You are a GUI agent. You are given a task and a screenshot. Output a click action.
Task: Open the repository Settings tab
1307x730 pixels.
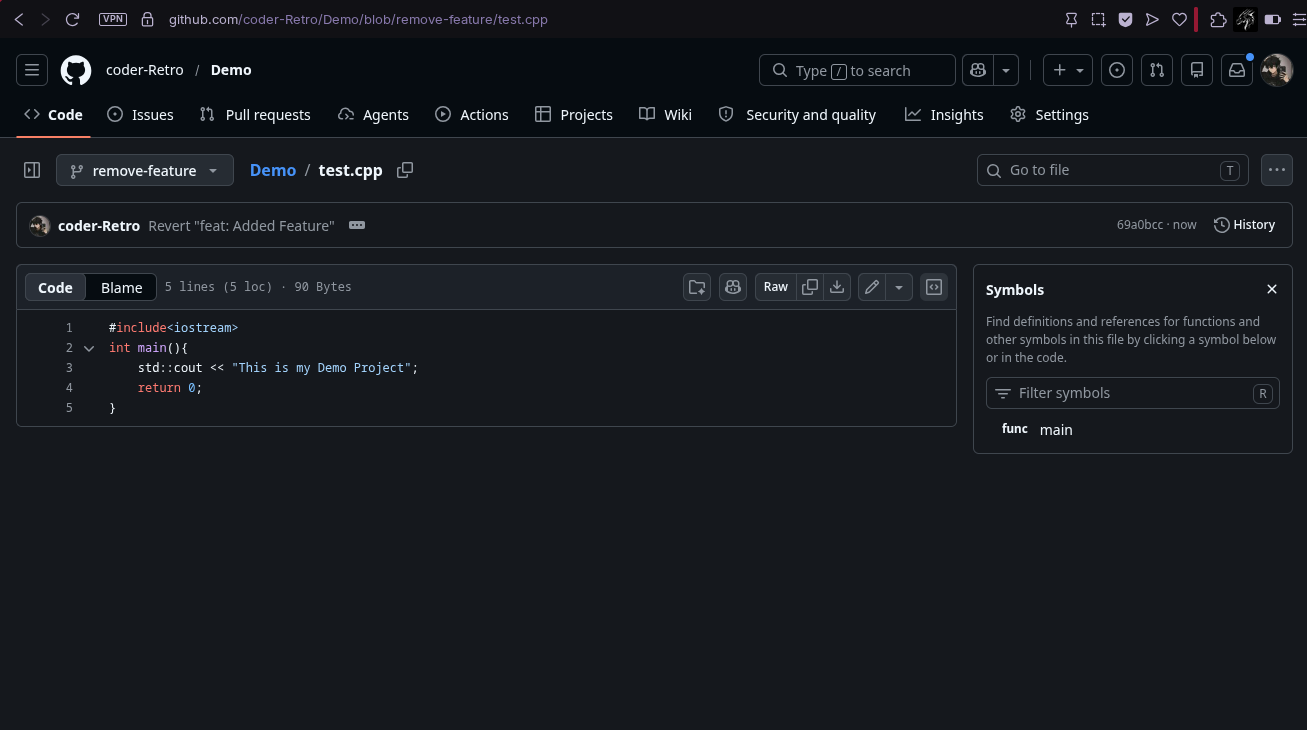click(x=1049, y=115)
